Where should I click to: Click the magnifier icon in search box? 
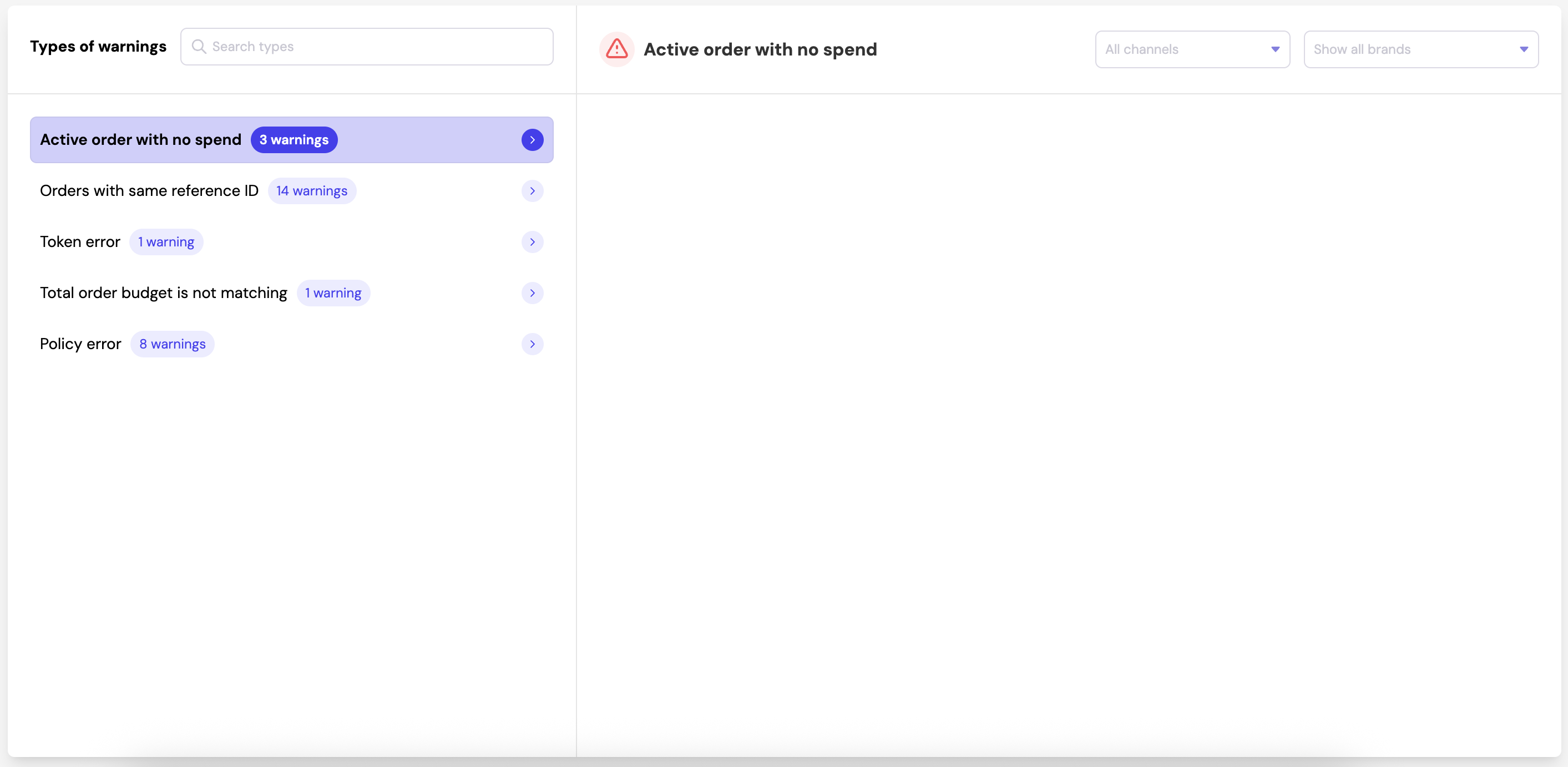click(199, 46)
